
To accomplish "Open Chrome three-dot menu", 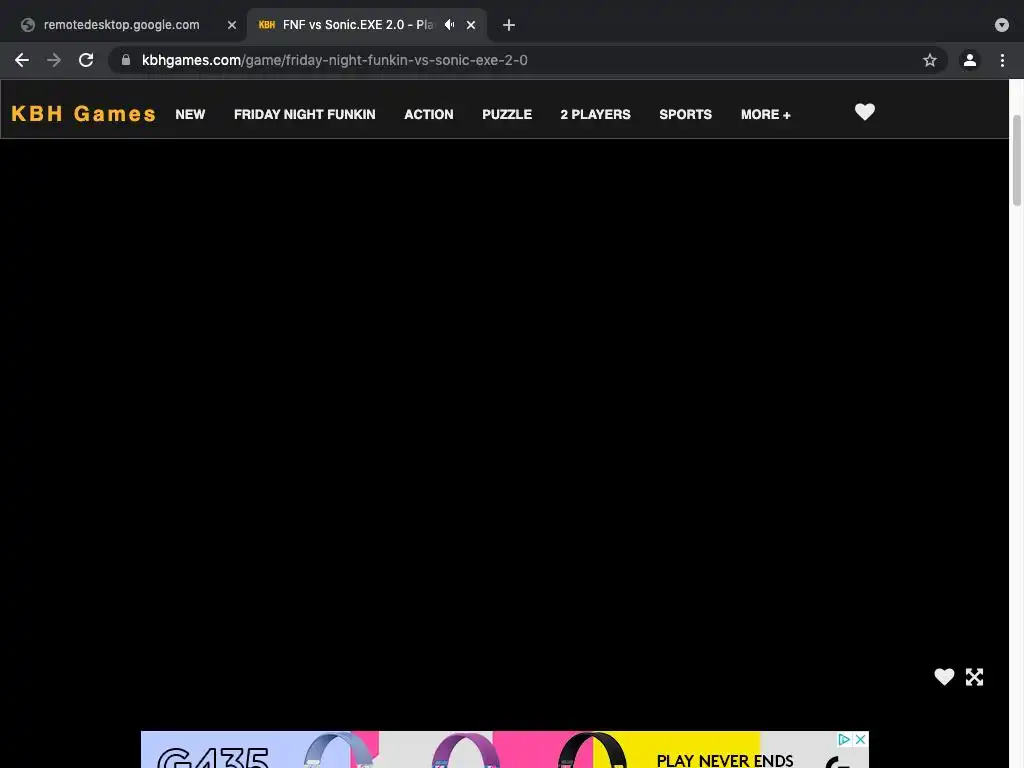I will 1002,60.
